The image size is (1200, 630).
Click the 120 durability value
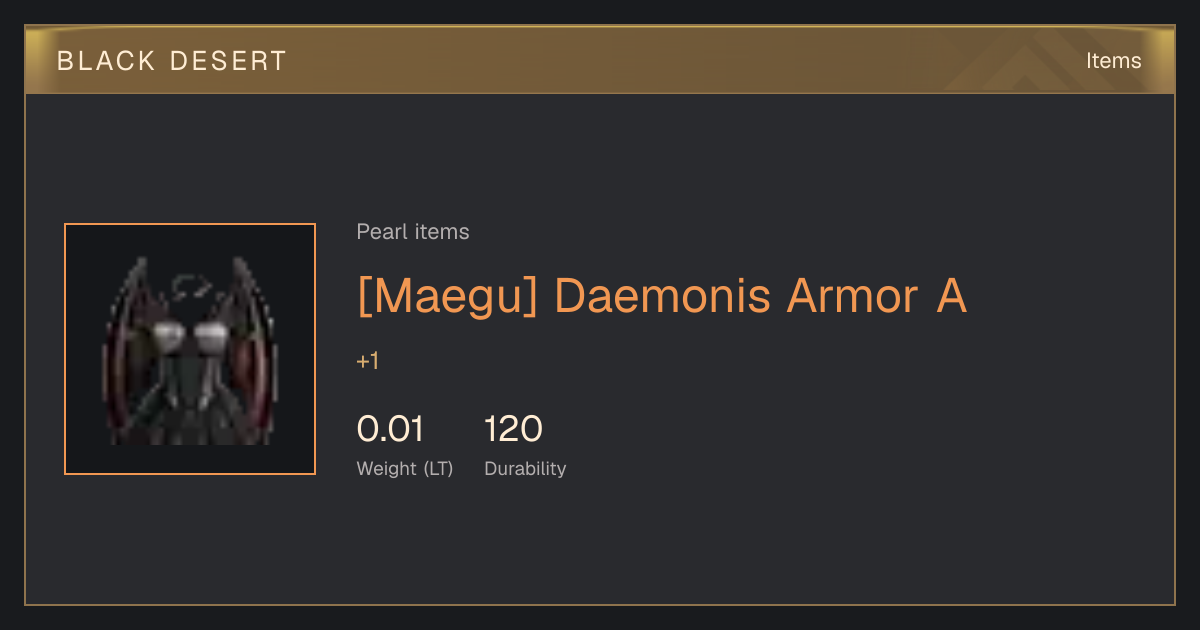pos(513,429)
